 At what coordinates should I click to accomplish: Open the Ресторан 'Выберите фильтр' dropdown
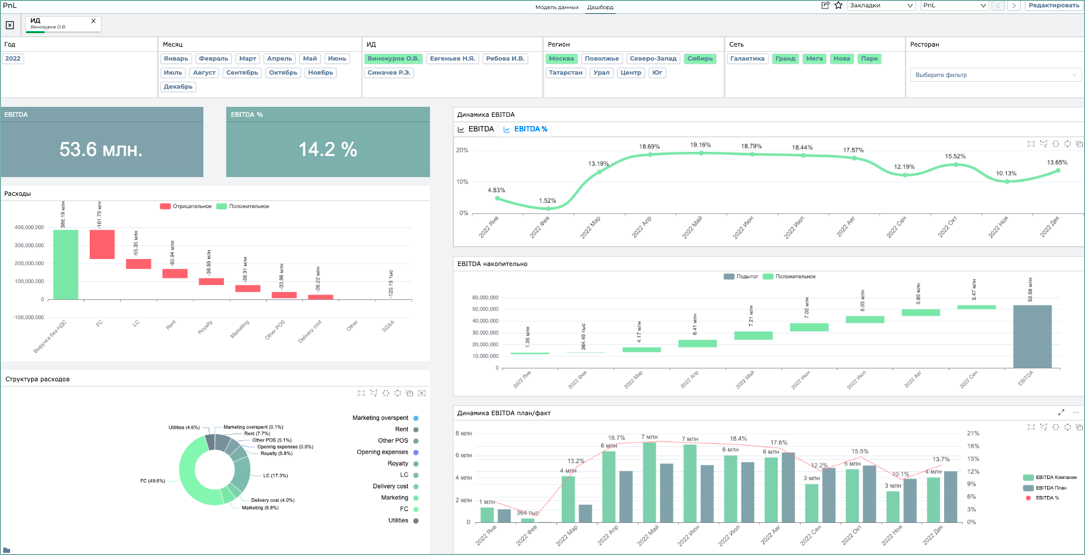pos(994,75)
